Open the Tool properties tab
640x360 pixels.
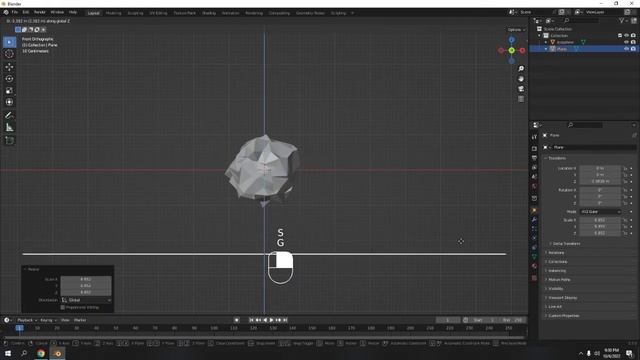[534, 137]
